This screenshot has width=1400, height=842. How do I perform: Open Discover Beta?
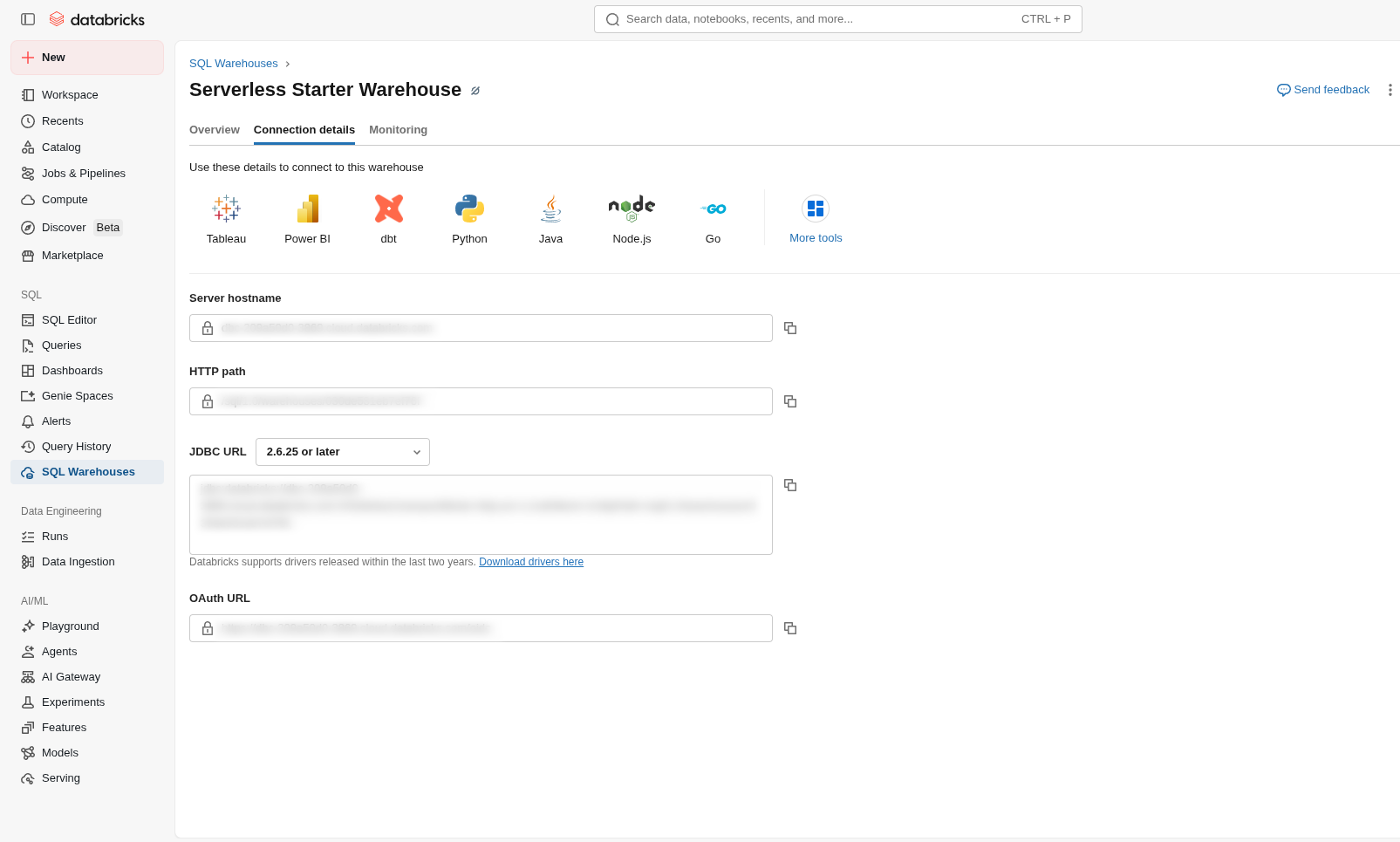87,228
